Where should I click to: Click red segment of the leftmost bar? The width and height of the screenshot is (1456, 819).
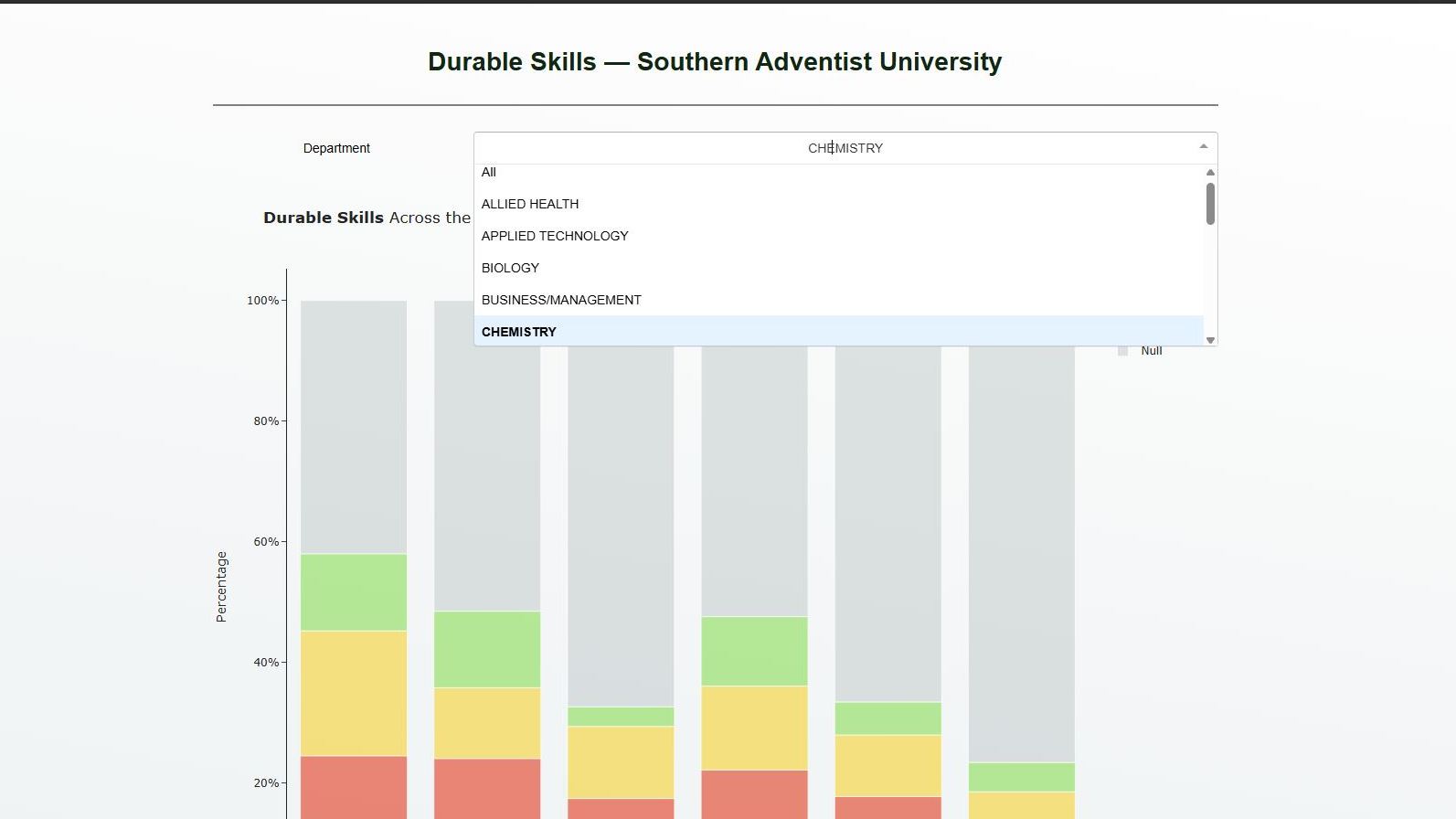[354, 786]
